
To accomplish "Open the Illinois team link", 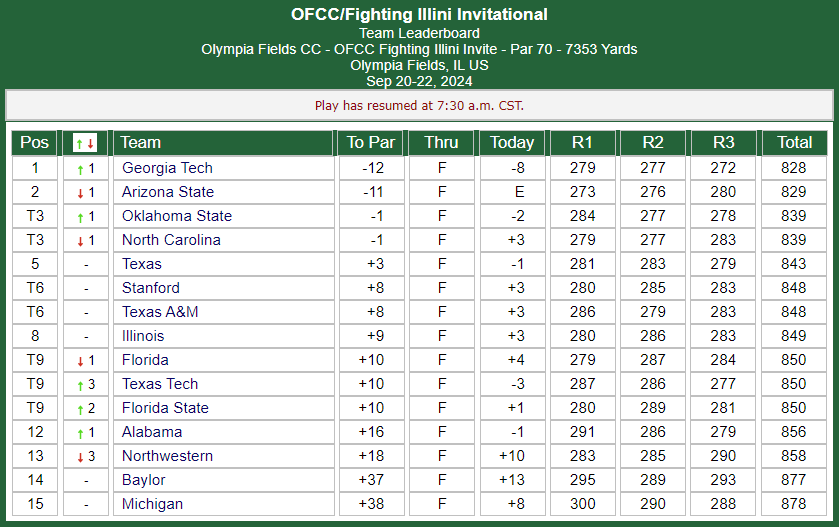I will pos(143,336).
